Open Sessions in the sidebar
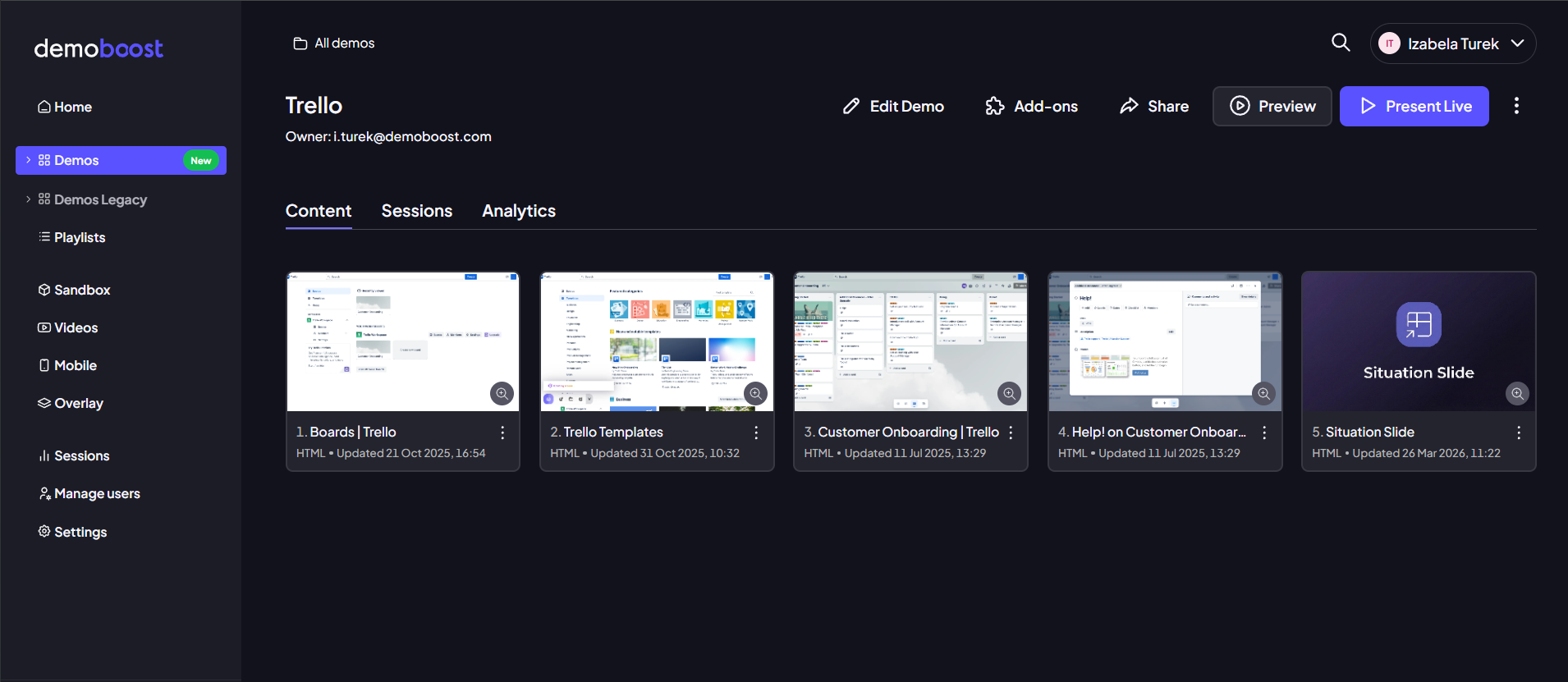 pyautogui.click(x=74, y=455)
